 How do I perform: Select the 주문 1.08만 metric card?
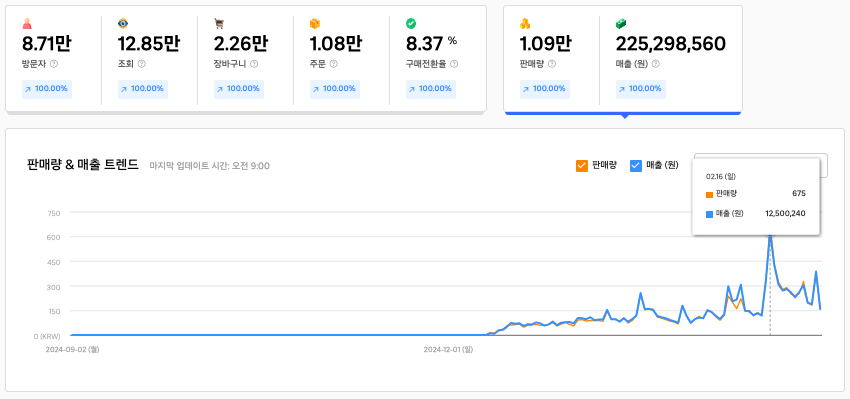(342, 60)
